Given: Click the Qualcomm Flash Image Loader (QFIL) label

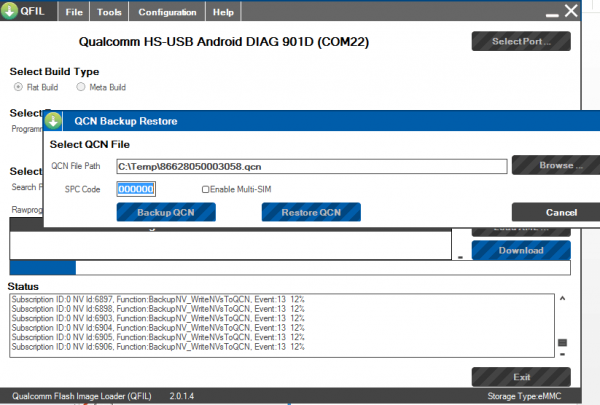Looking at the screenshot, I should 82,396.
